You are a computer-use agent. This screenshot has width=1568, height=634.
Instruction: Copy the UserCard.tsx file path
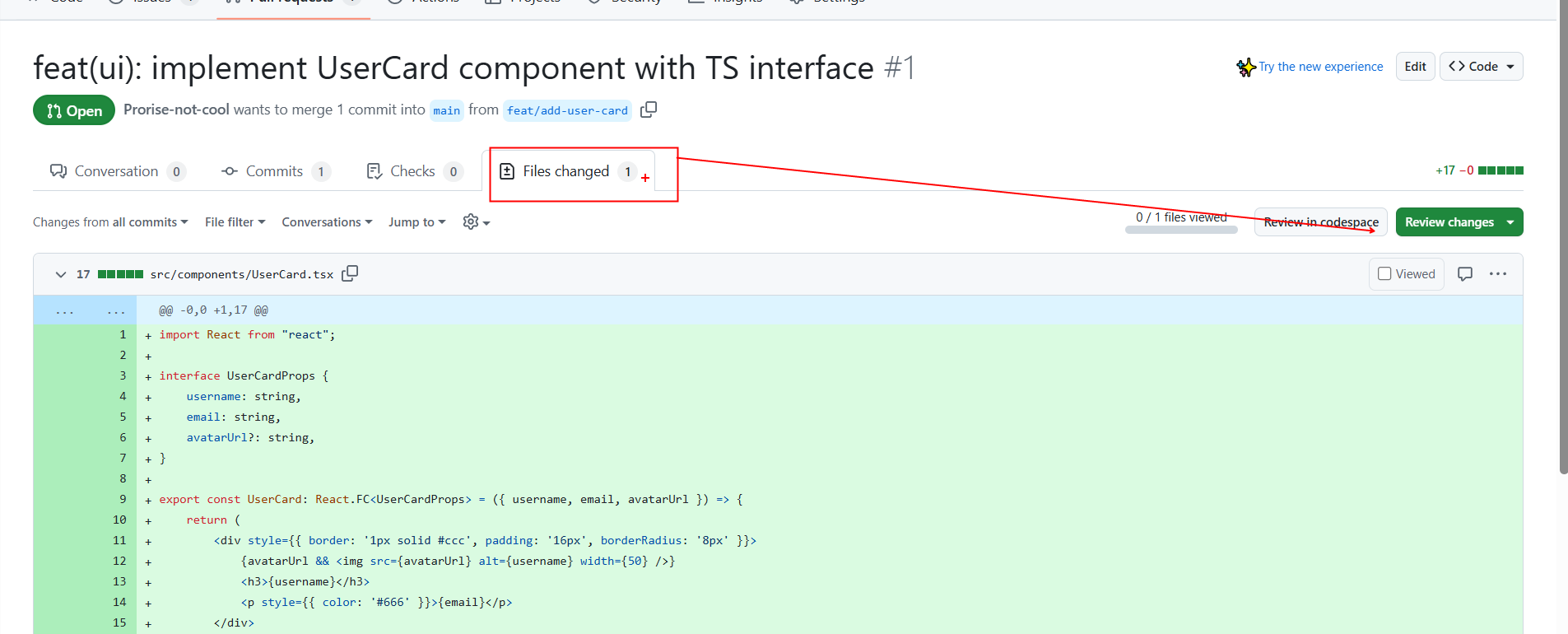coord(350,273)
